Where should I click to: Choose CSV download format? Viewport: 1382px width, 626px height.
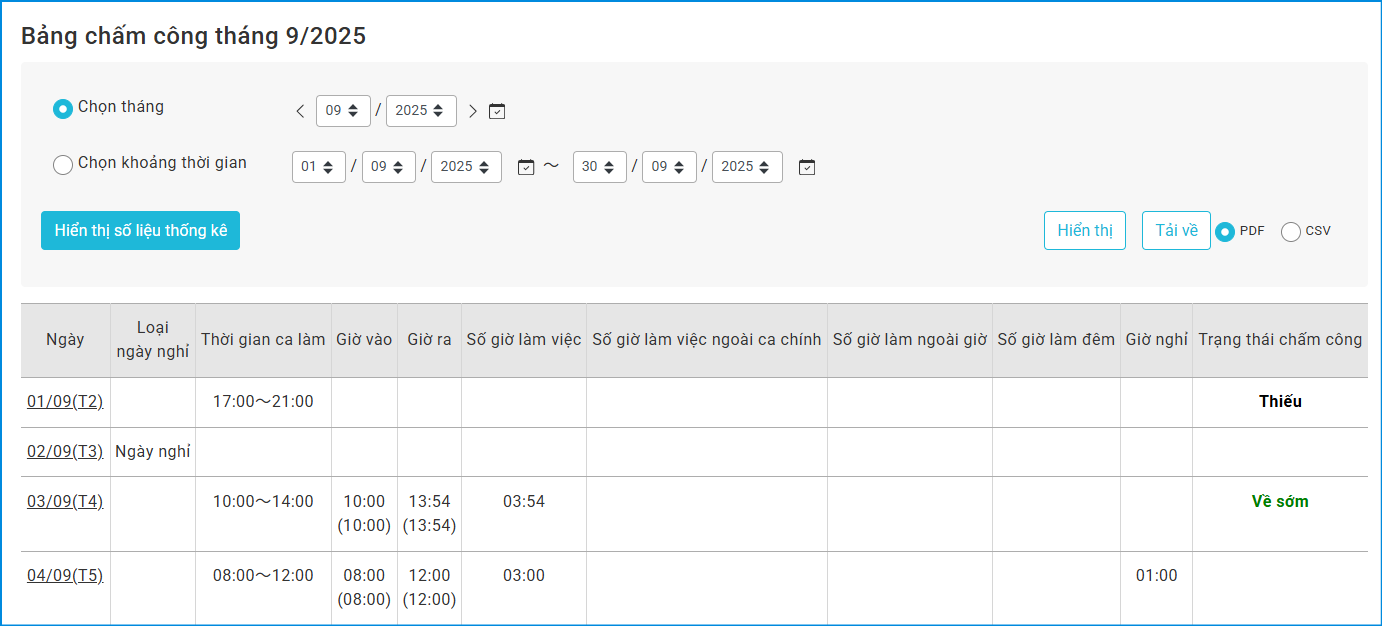1291,231
